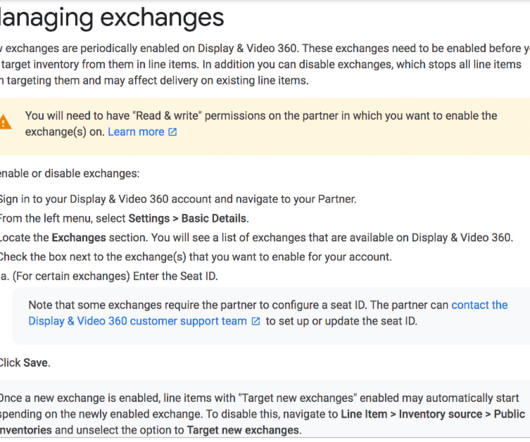The image size is (530, 442).
Task: Click the 'Once a new exchange is enabled' note
Action: click(263, 414)
